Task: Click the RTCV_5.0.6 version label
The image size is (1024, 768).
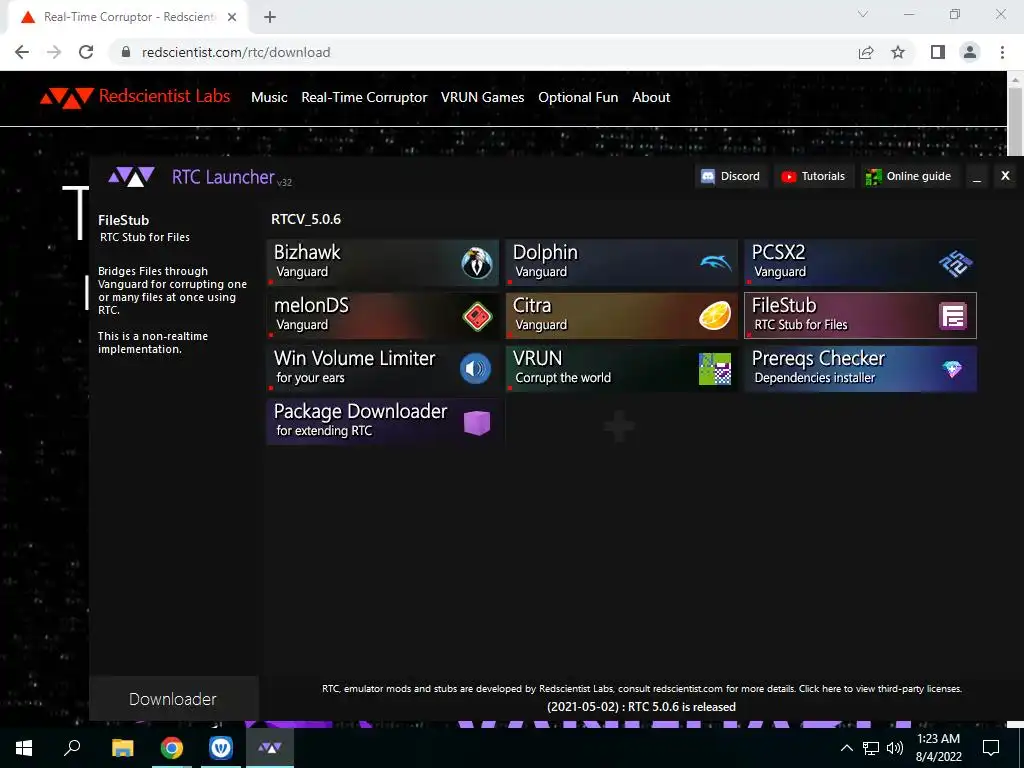Action: 306,219
